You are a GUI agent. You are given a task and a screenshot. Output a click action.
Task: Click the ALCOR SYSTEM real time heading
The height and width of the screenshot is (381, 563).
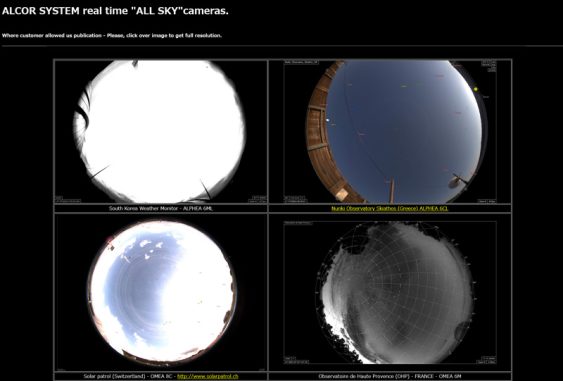click(115, 11)
